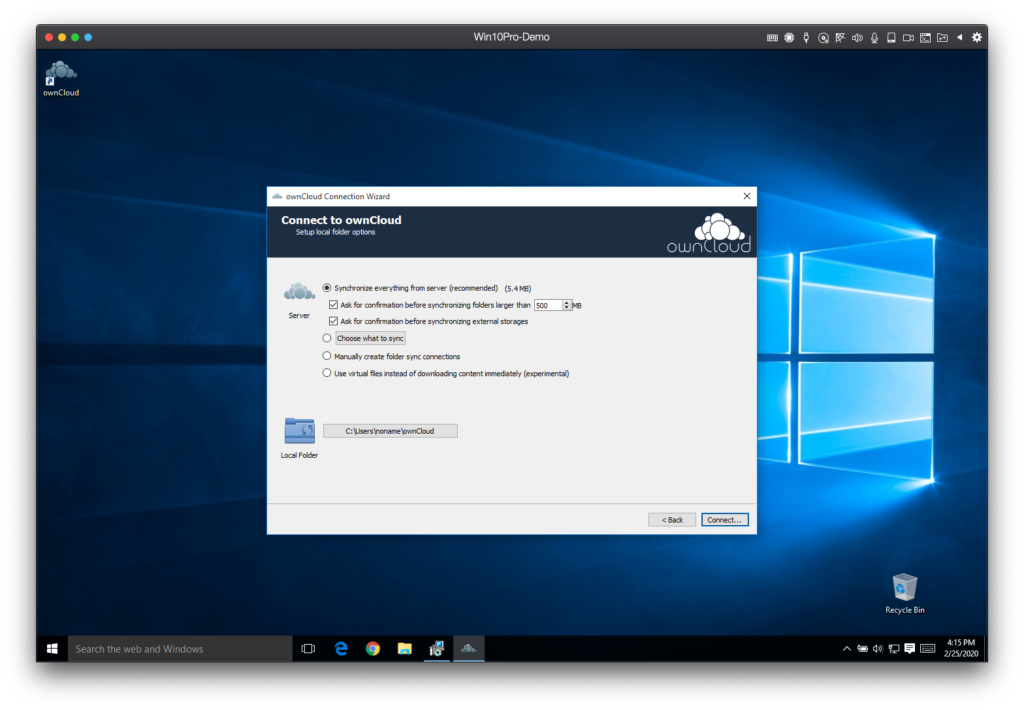The width and height of the screenshot is (1024, 710).
Task: Click the camera icon in VM toolbar
Action: click(x=908, y=38)
